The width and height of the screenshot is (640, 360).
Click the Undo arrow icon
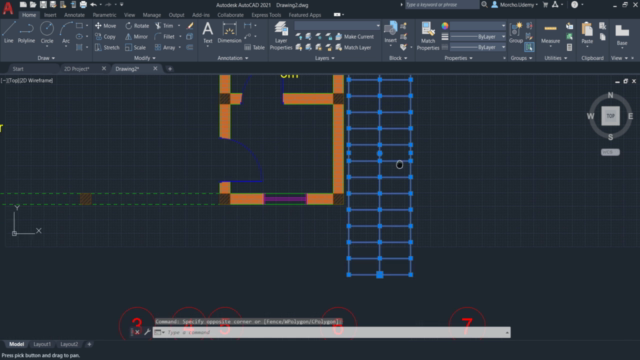point(93,4)
